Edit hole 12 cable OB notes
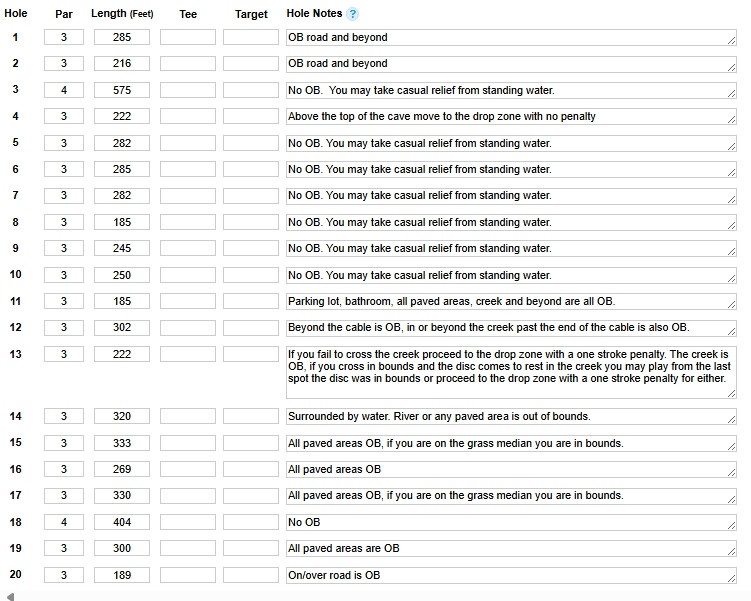751x601 pixels. (511, 328)
